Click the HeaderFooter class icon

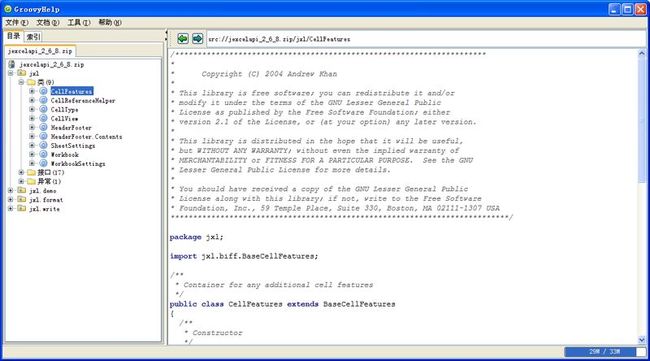(43, 127)
